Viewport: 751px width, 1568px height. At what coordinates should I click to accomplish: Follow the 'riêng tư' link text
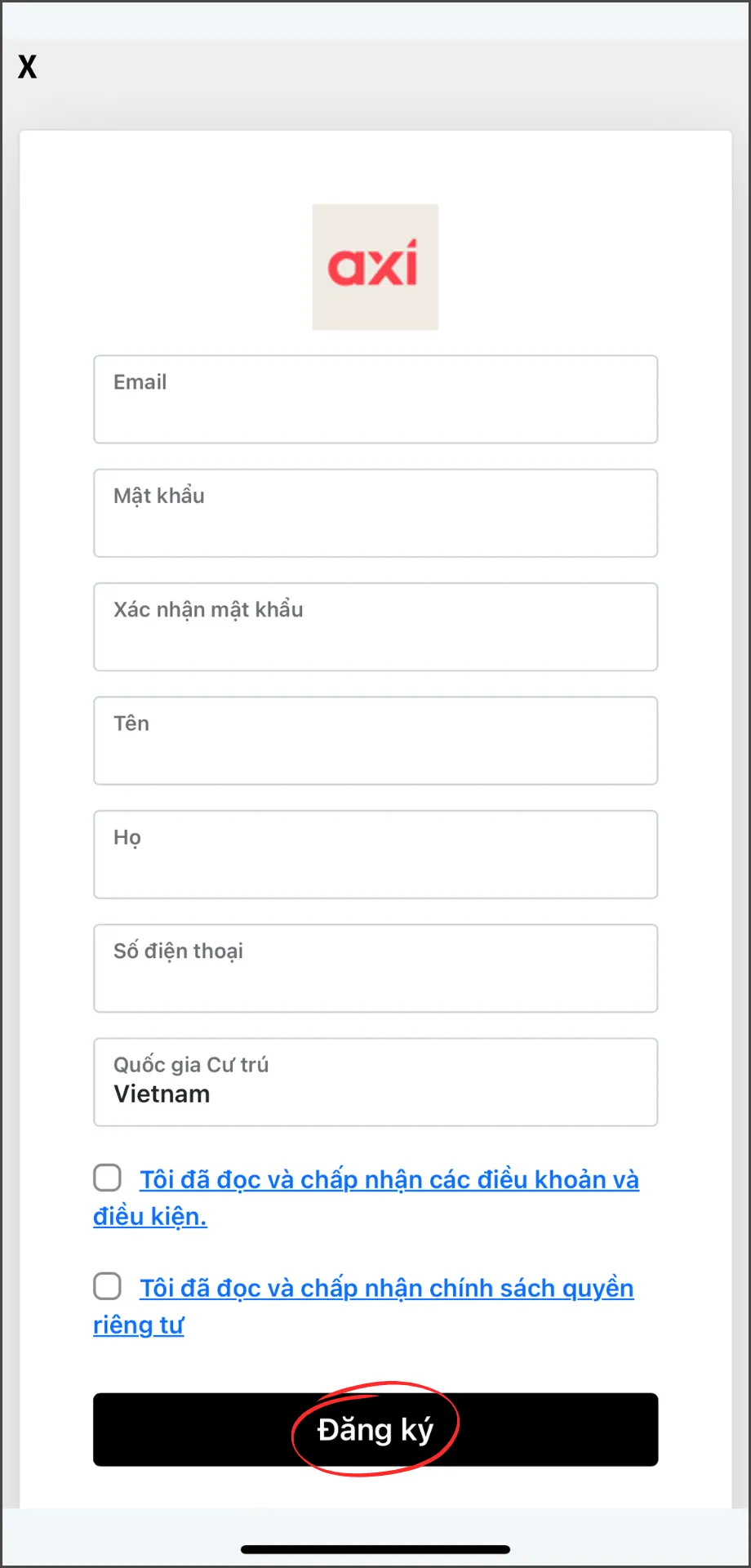(x=139, y=1325)
